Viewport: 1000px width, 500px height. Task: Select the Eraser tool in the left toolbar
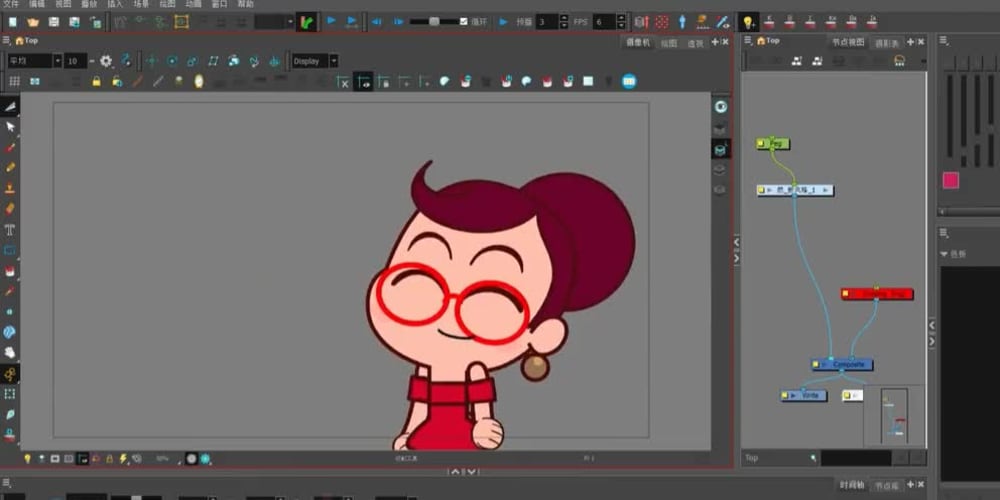(x=10, y=209)
